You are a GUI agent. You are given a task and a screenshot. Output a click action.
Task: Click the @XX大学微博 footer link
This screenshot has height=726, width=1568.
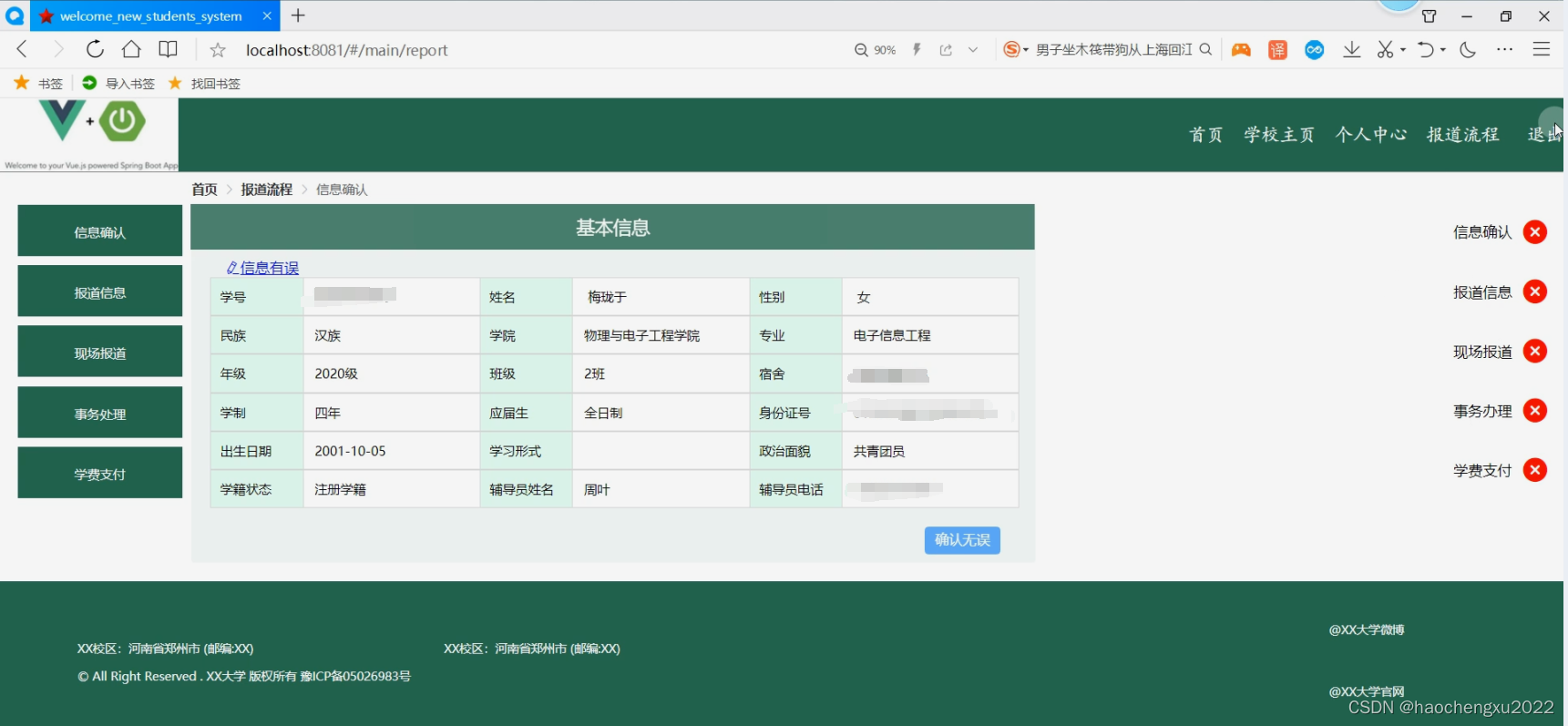(1366, 629)
